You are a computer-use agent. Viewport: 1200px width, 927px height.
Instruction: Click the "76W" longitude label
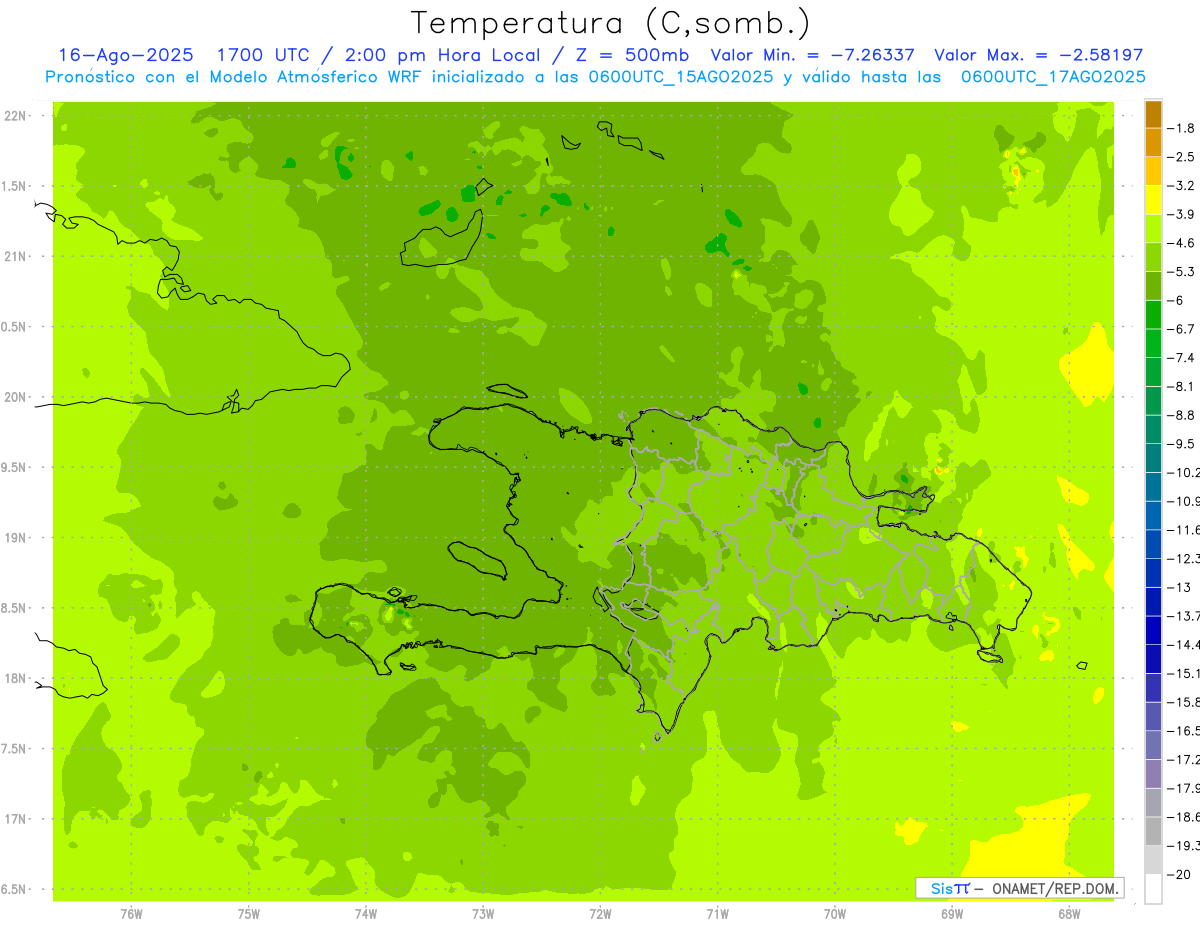[131, 914]
